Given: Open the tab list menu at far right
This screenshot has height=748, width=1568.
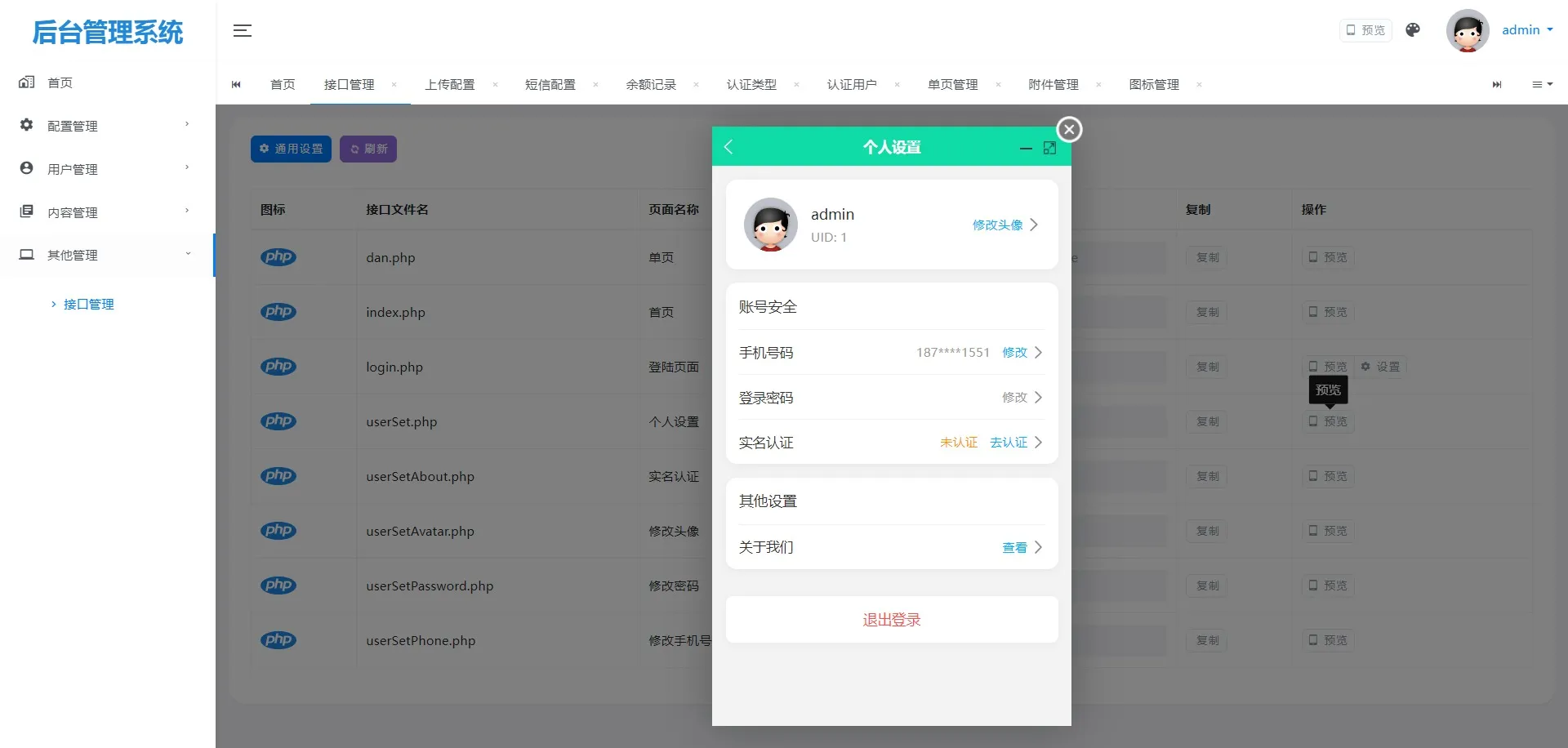Looking at the screenshot, I should coord(1542,84).
